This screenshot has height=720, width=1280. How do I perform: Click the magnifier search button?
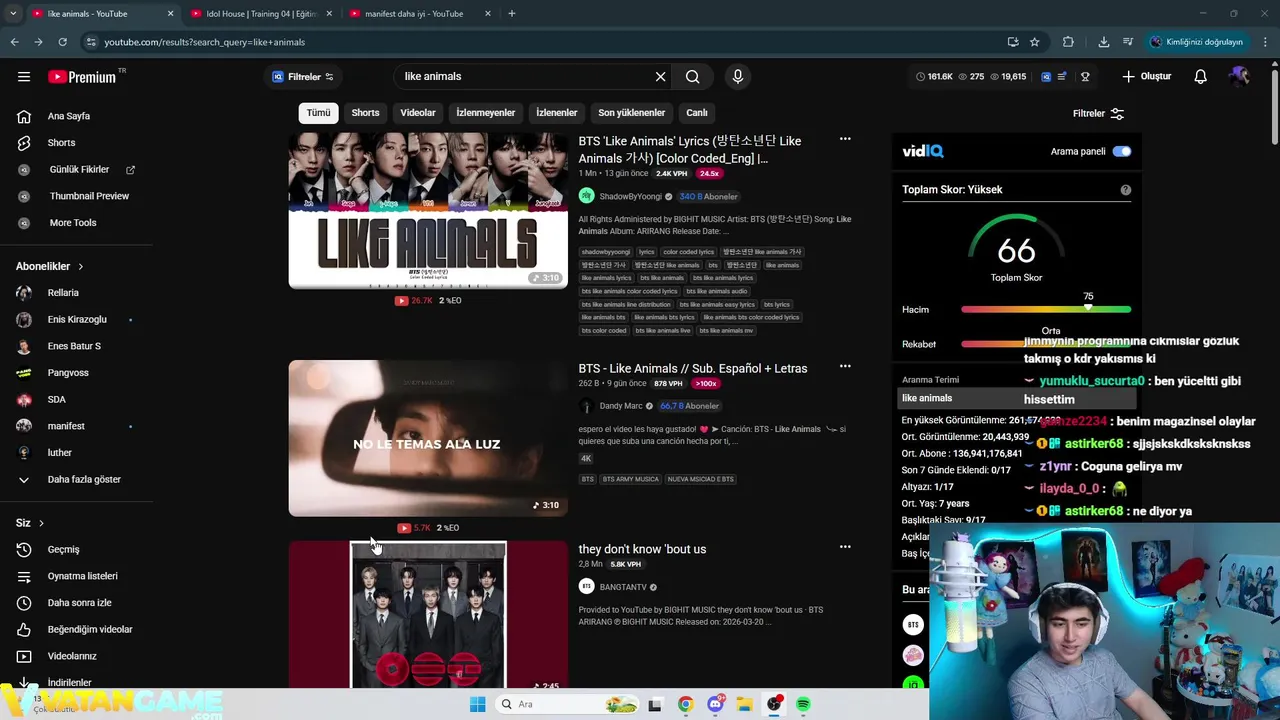692,77
